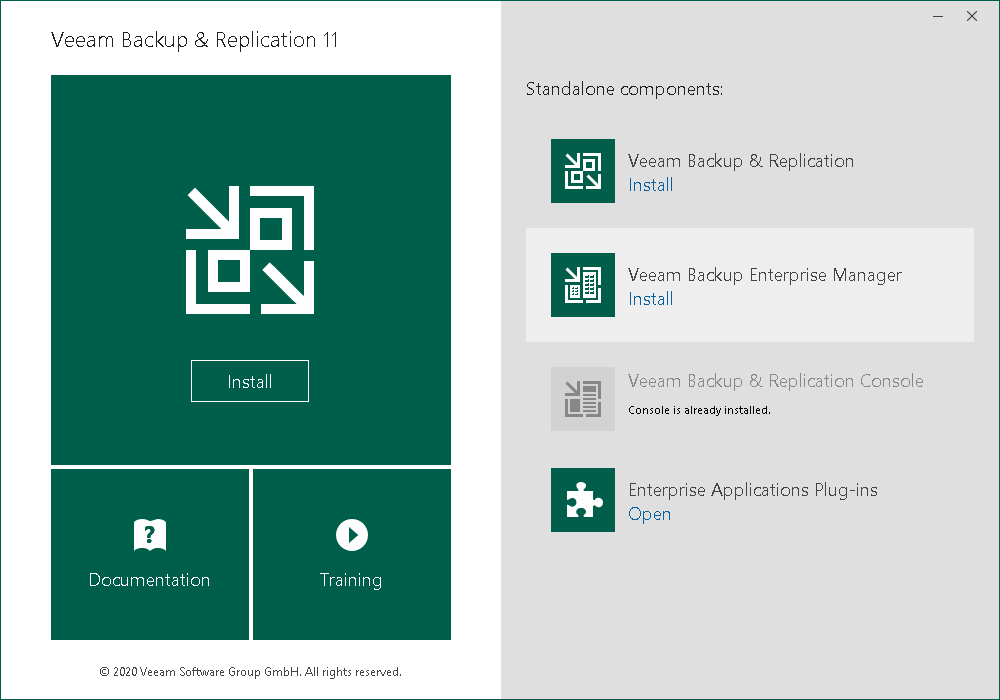Click the large Veeam logo artwork
The height and width of the screenshot is (700, 1000).
coord(250,248)
